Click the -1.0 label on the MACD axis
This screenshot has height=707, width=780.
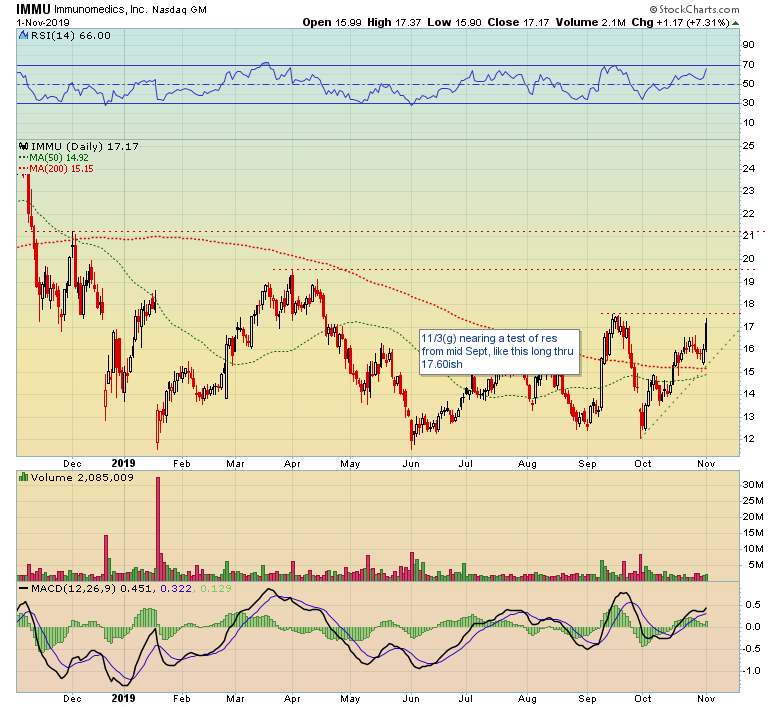(x=751, y=671)
